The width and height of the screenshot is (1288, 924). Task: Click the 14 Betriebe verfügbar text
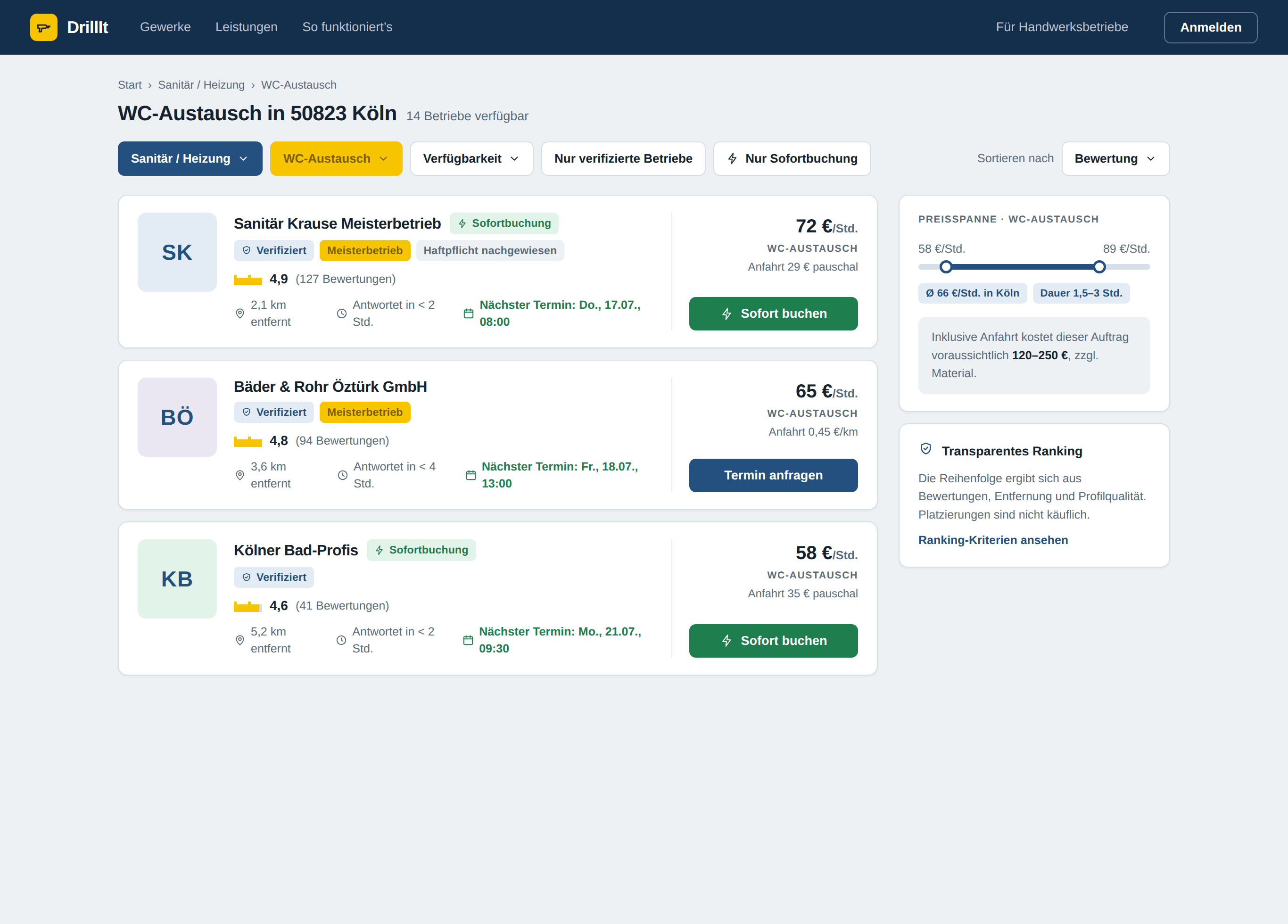pyautogui.click(x=467, y=116)
